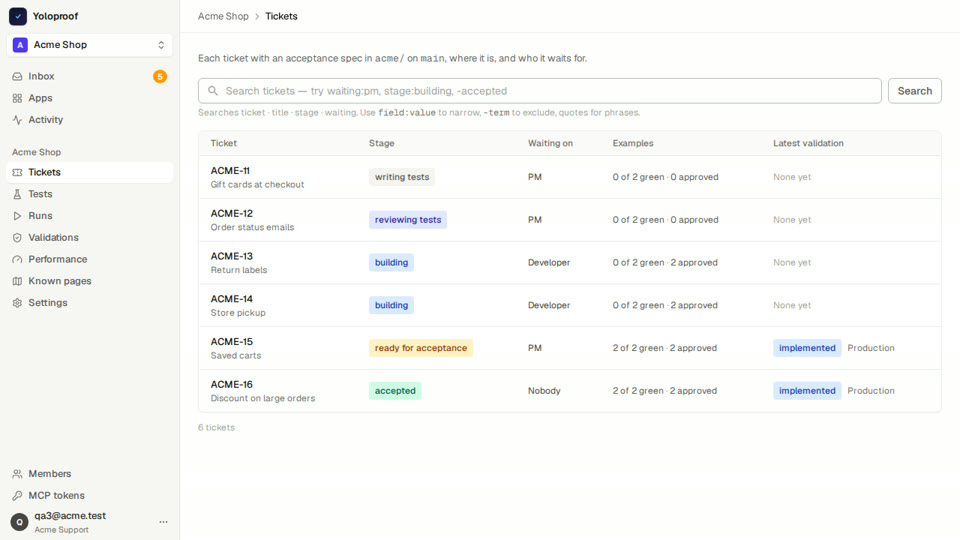Open ticket ACME-15

click(x=231, y=342)
